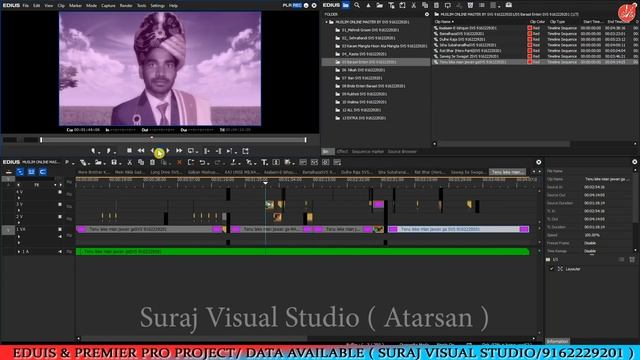Open the Dulhe Raja SVS sequence tab

pyautogui.click(x=356, y=172)
